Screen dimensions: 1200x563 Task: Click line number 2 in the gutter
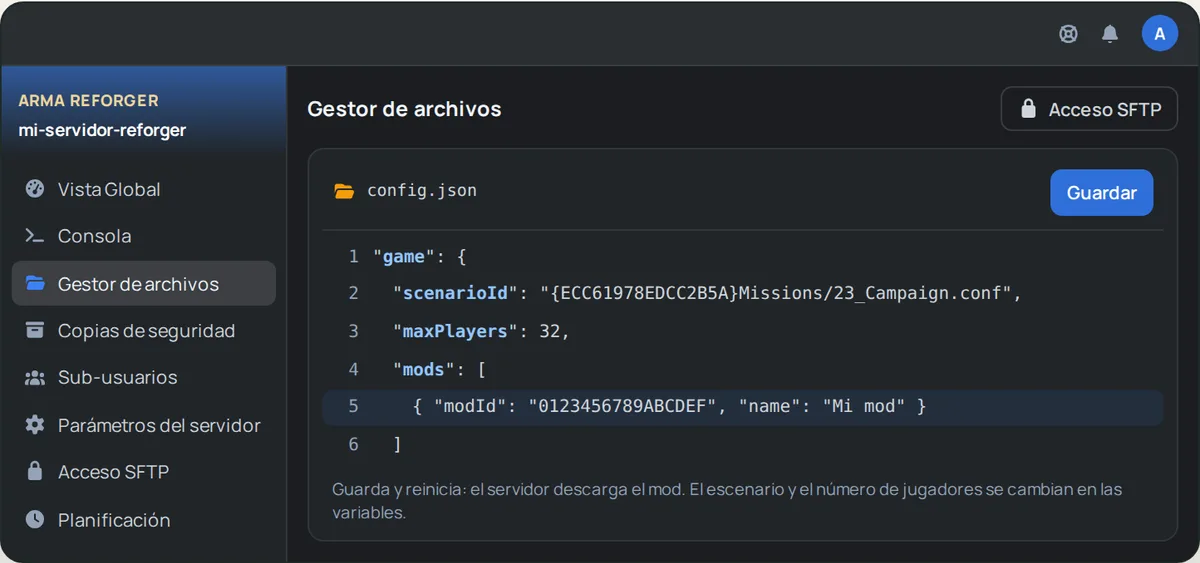click(353, 293)
